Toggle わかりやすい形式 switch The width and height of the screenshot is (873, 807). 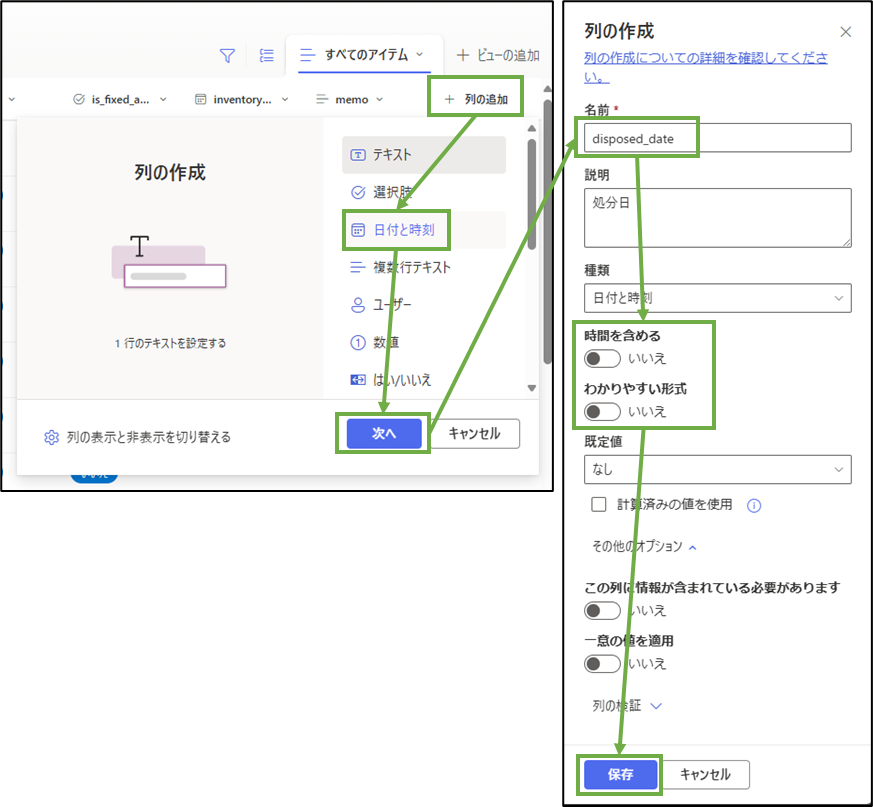602,412
